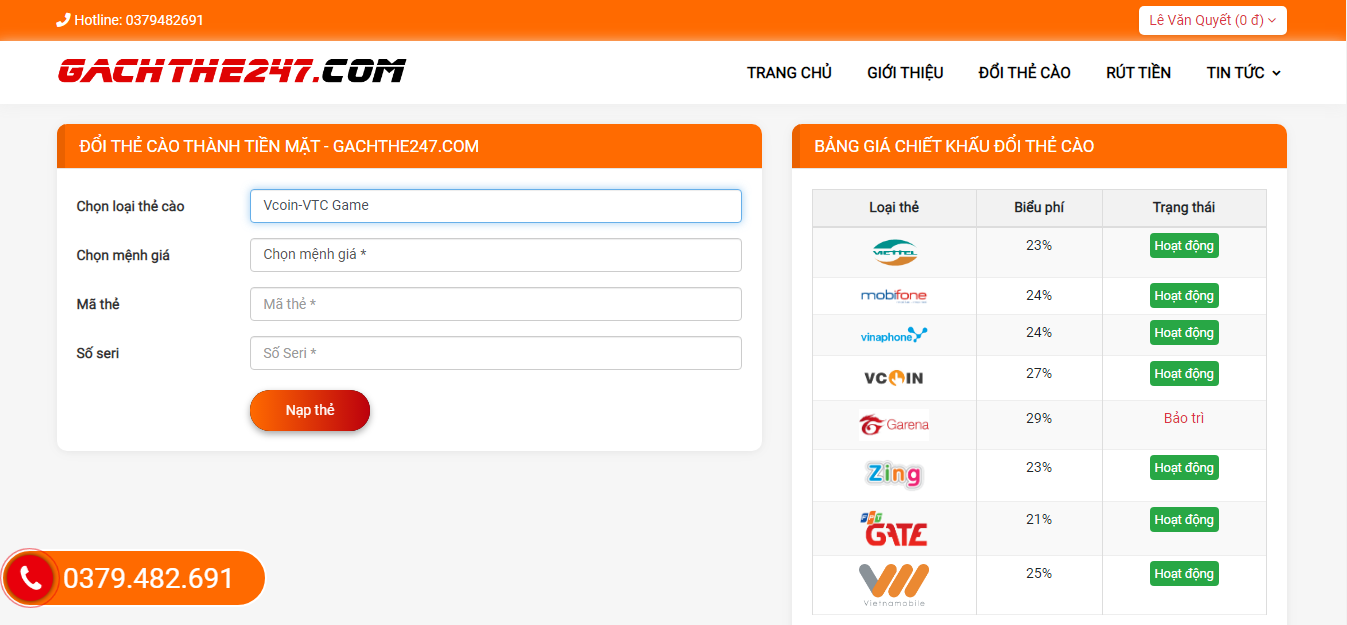Click the GACHTHE247.COM site logo
The height and width of the screenshot is (625, 1347).
click(x=232, y=71)
